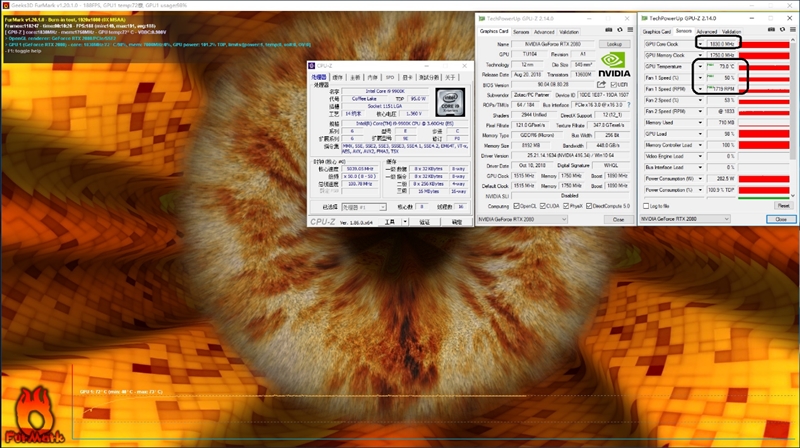Open the GPU Temperature sensor dropdown
This screenshot has height=448, width=800.
pyautogui.click(x=700, y=66)
